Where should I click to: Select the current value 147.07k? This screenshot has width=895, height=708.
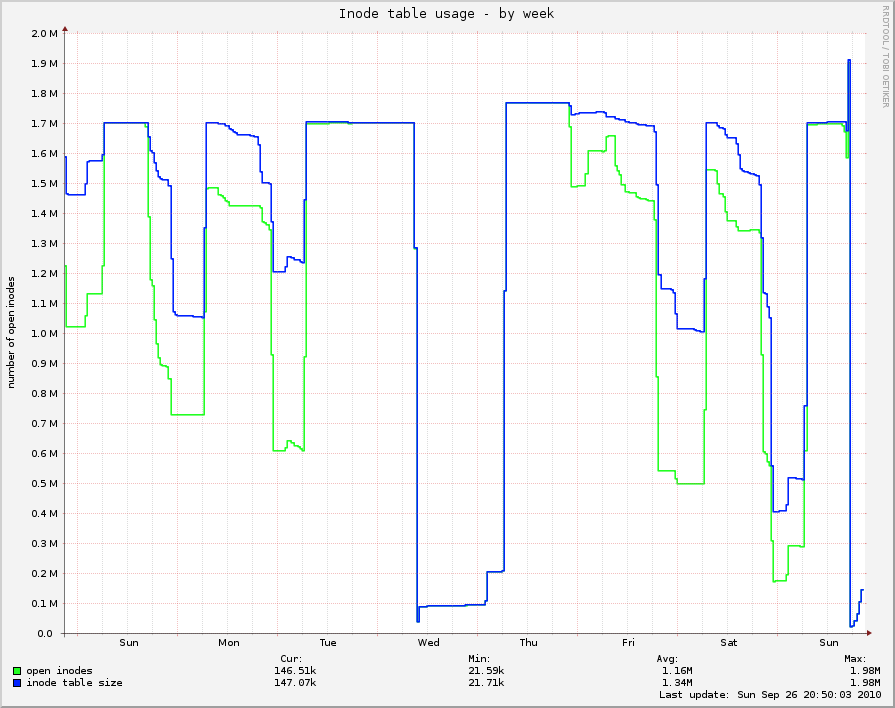tap(295, 683)
